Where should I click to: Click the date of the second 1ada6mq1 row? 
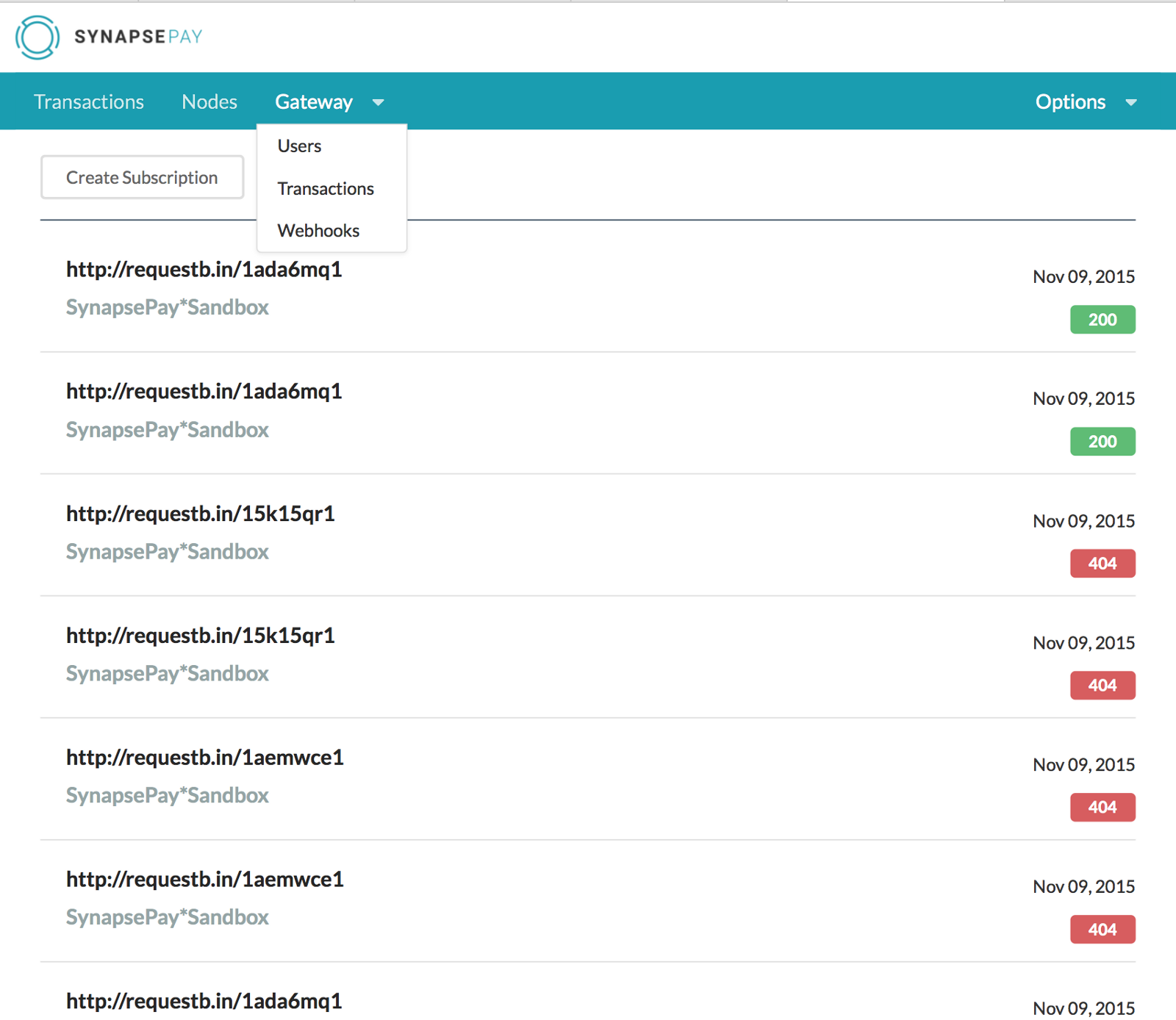click(x=1083, y=398)
